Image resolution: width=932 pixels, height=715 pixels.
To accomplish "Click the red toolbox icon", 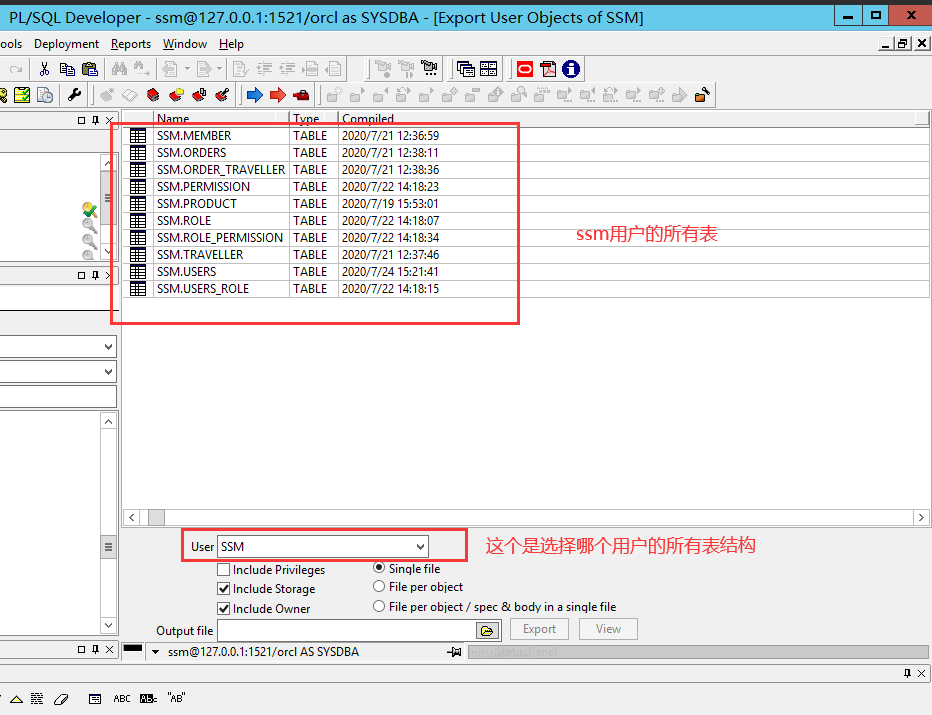I will point(301,95).
